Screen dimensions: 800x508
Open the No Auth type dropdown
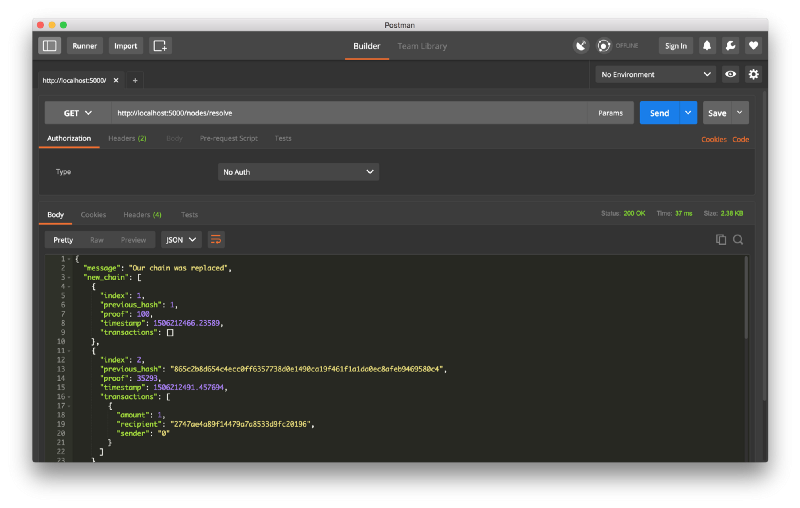click(298, 172)
